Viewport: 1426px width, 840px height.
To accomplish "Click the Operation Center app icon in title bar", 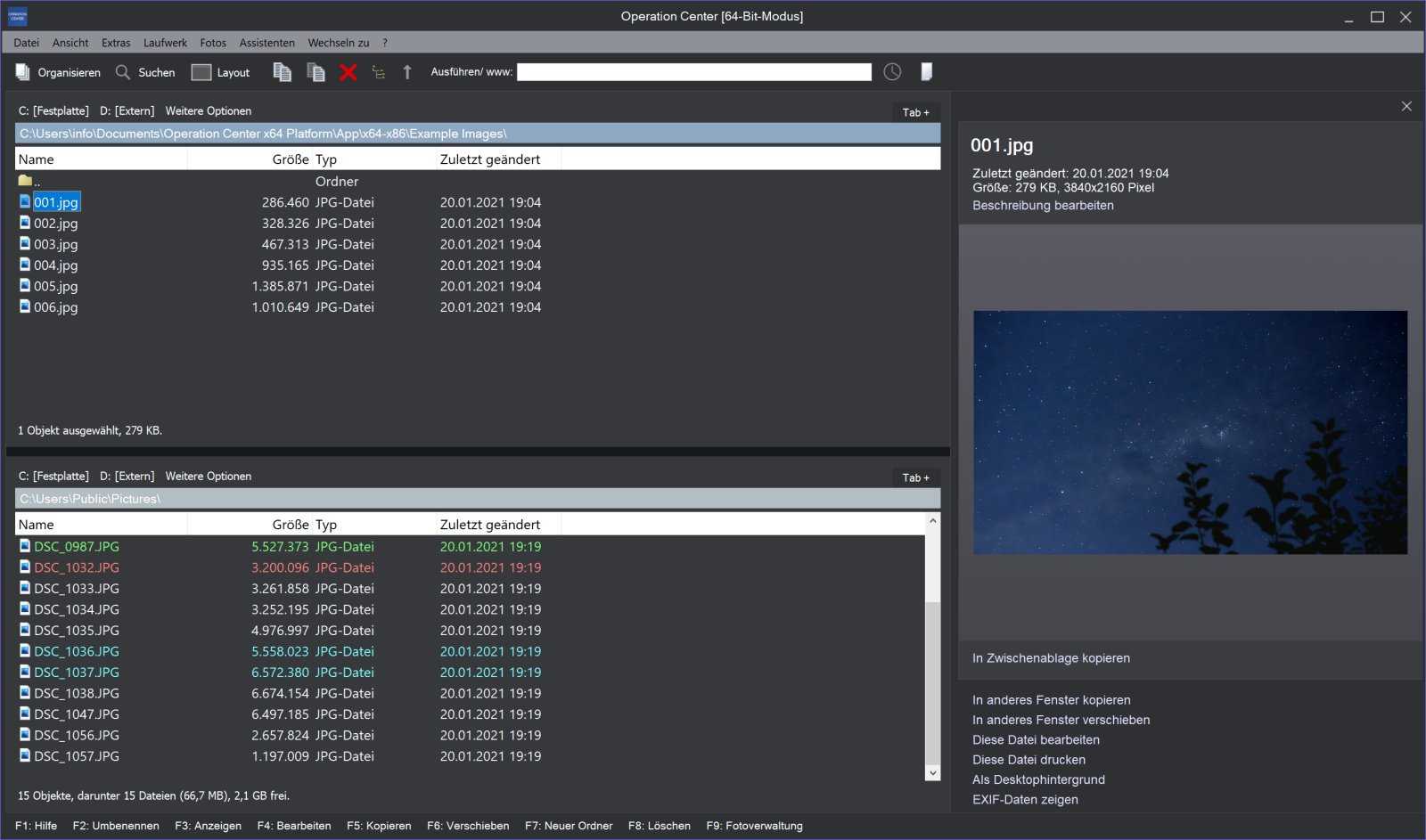I will (18, 16).
